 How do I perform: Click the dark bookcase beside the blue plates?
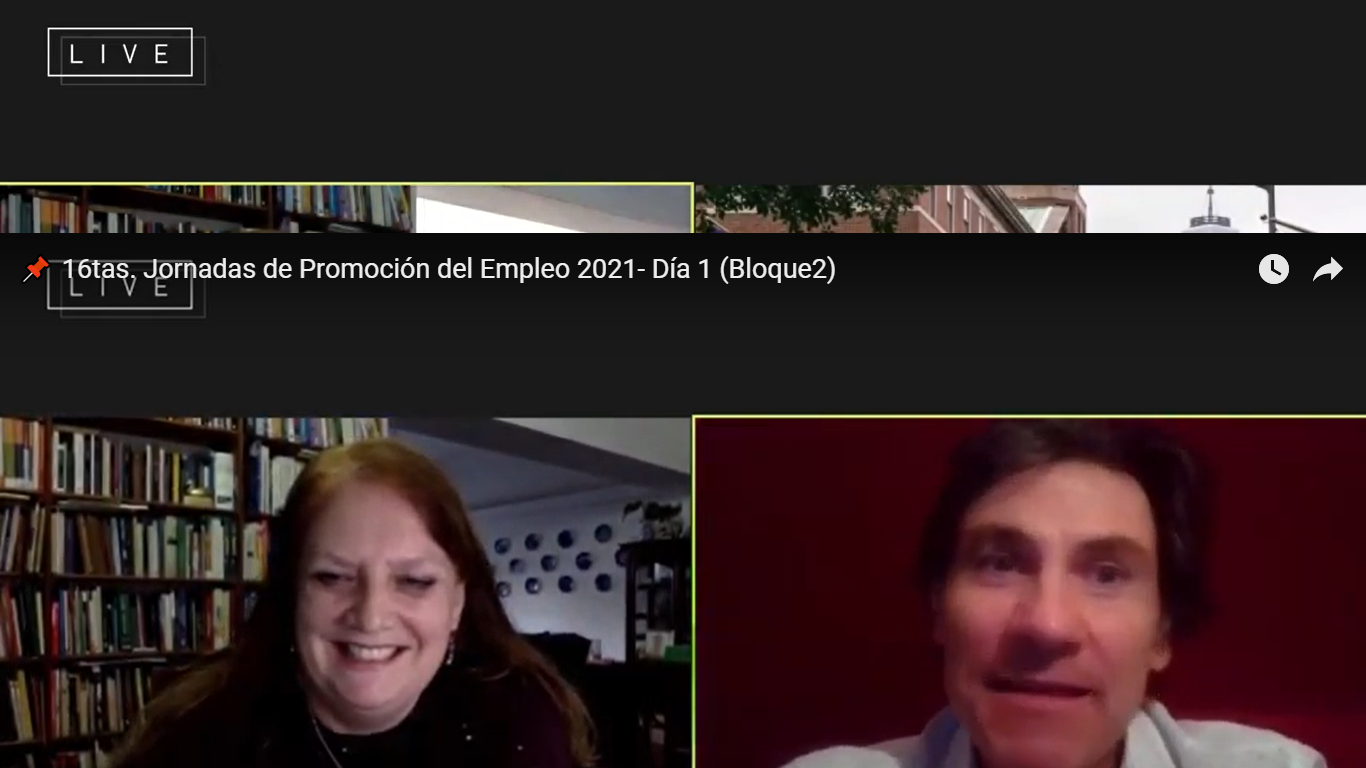[x=655, y=590]
